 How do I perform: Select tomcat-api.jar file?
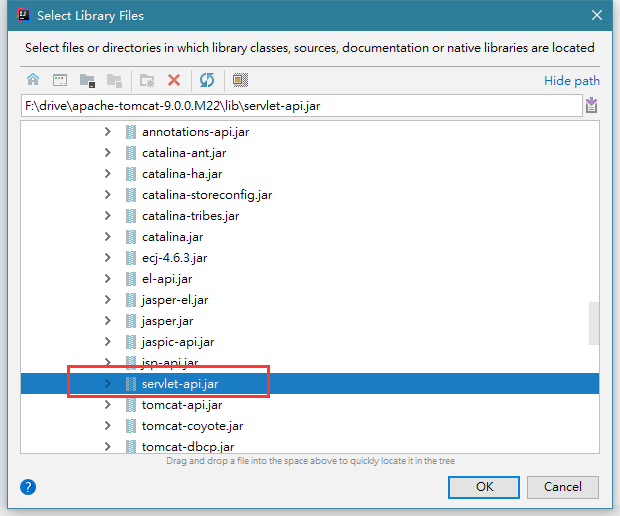coord(182,404)
